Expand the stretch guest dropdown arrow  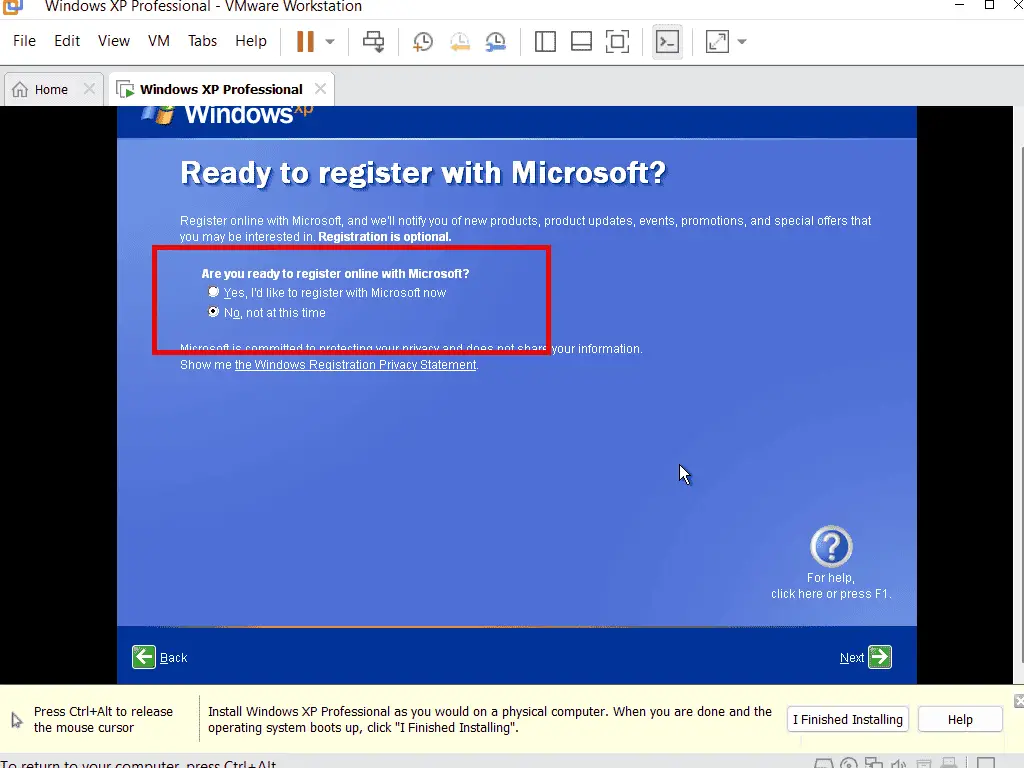click(742, 42)
